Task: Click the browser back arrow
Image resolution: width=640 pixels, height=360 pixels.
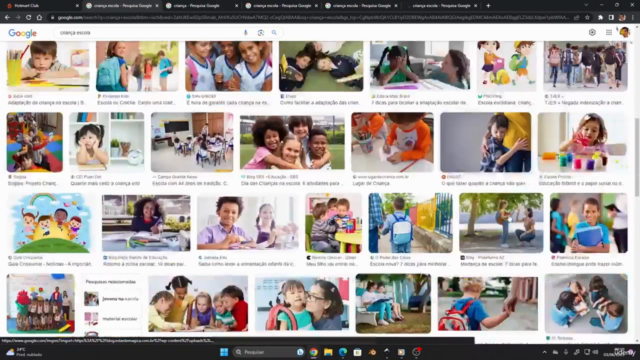Action: 7,18
